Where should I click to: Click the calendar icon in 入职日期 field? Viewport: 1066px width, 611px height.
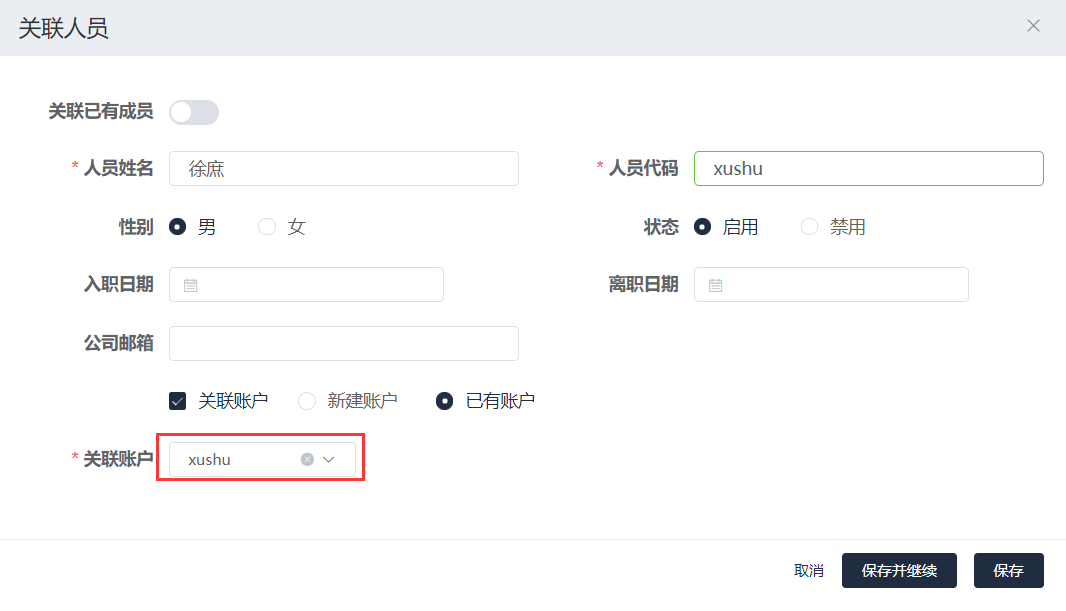pos(191,285)
